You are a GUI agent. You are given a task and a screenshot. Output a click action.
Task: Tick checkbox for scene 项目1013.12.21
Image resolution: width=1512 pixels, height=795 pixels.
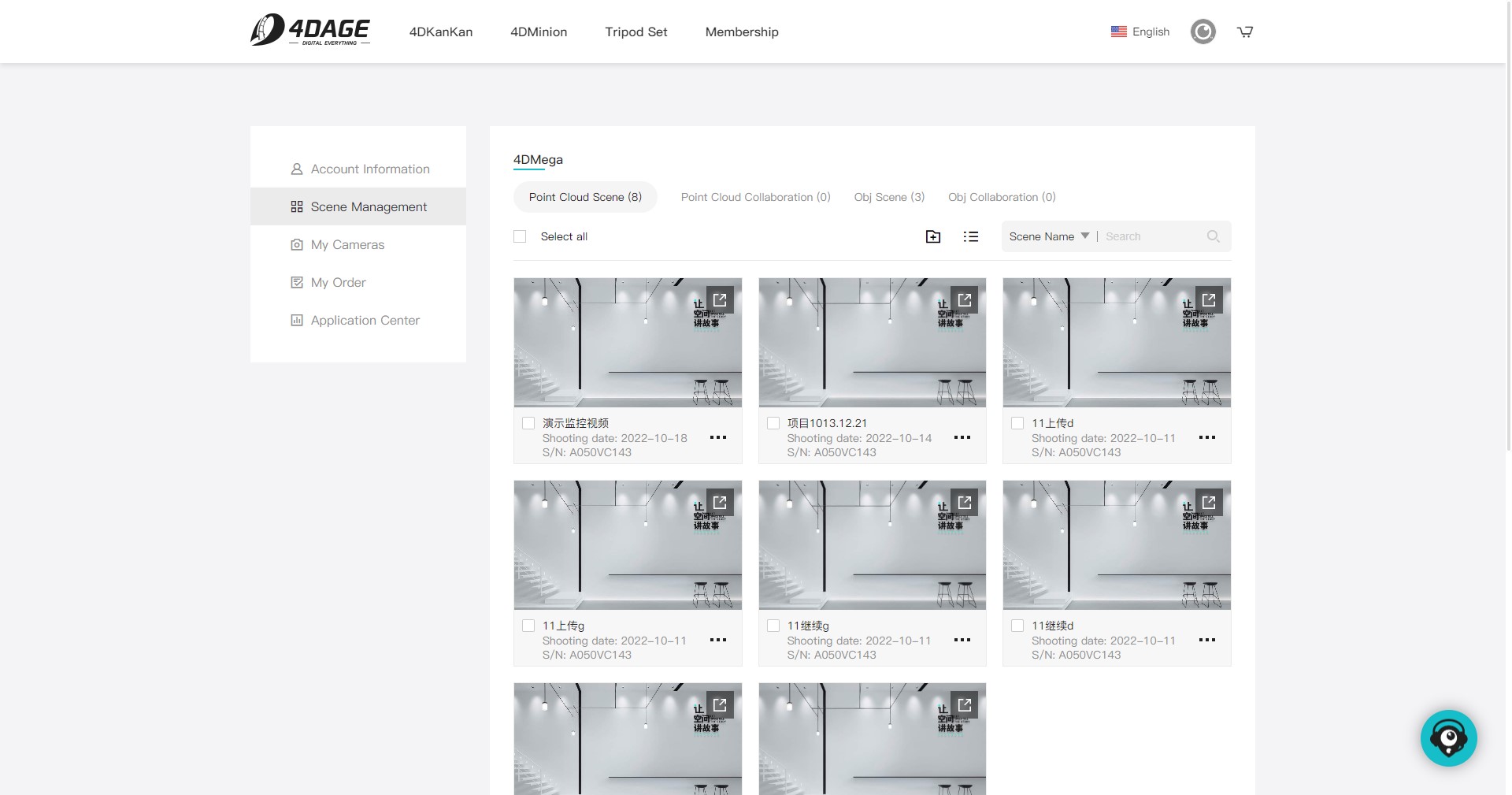click(773, 423)
